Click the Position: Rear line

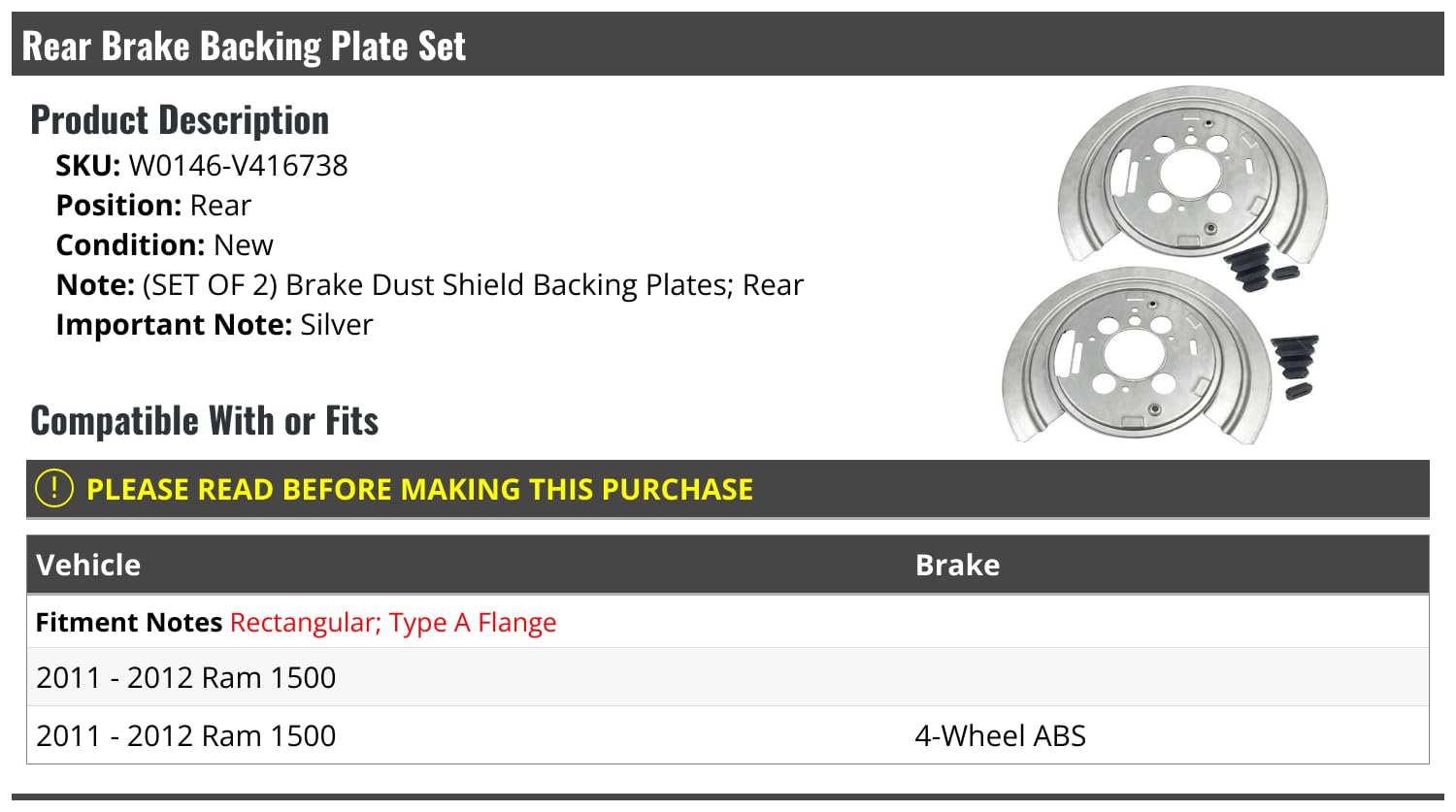(x=153, y=206)
